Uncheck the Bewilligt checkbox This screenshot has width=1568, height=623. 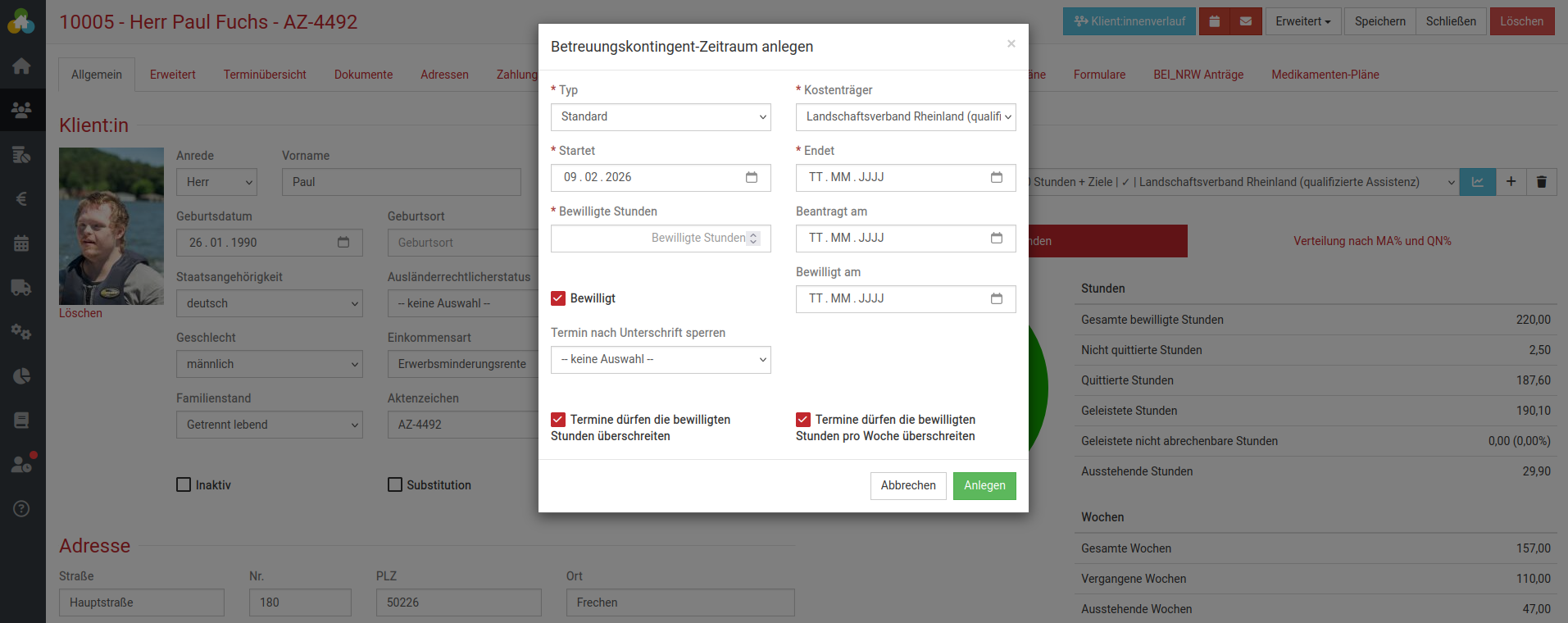click(x=558, y=298)
